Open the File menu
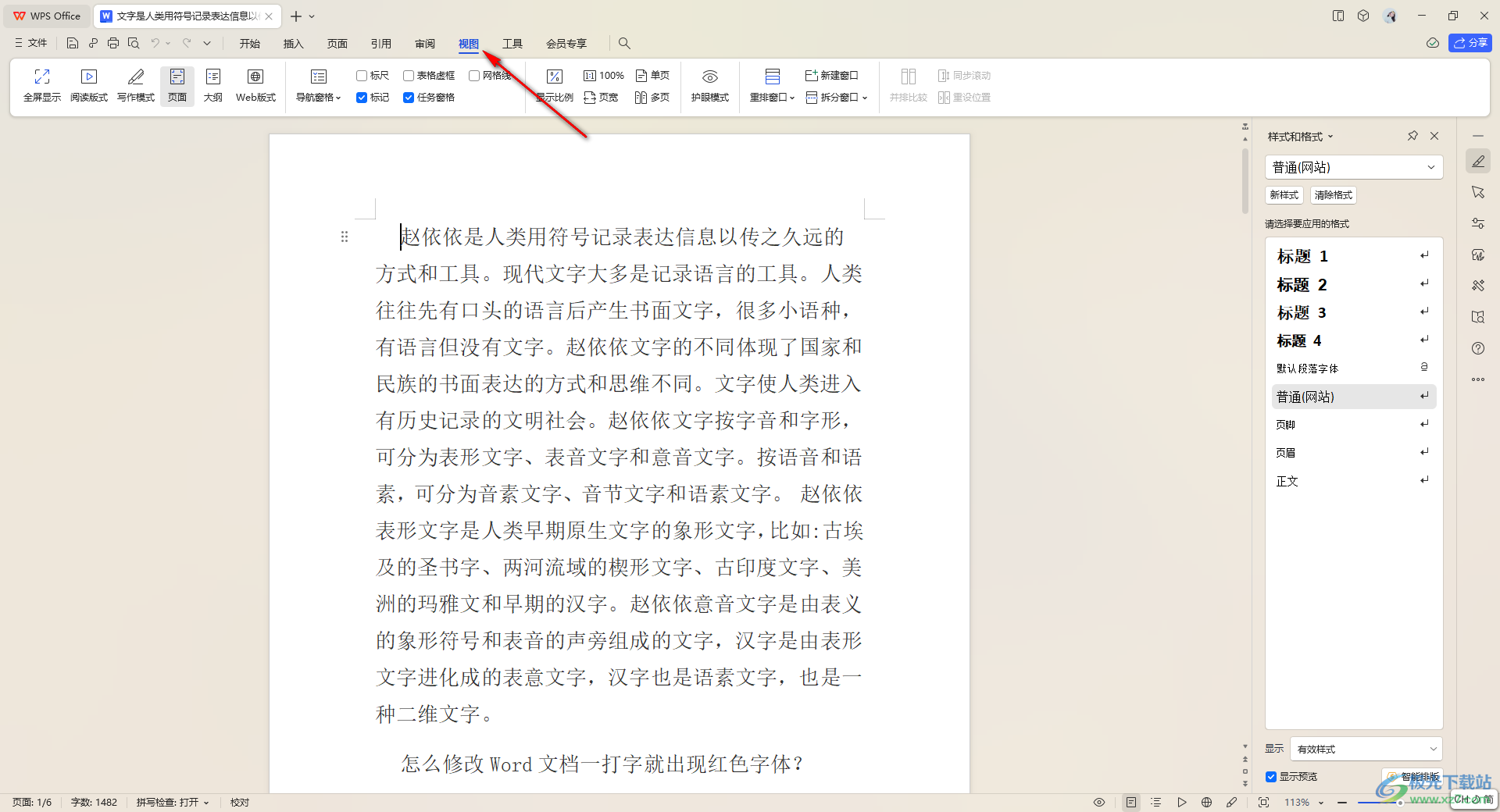The height and width of the screenshot is (812, 1500). pos(31,43)
